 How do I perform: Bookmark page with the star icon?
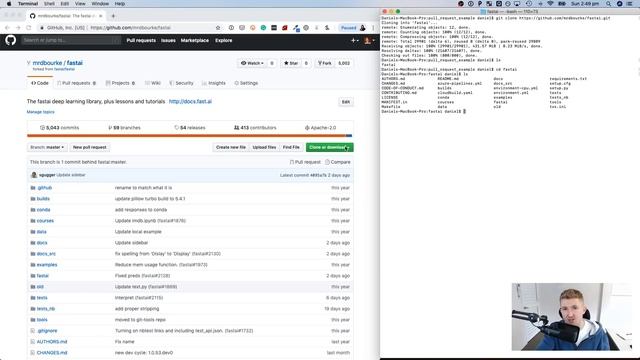pyautogui.click(x=218, y=28)
